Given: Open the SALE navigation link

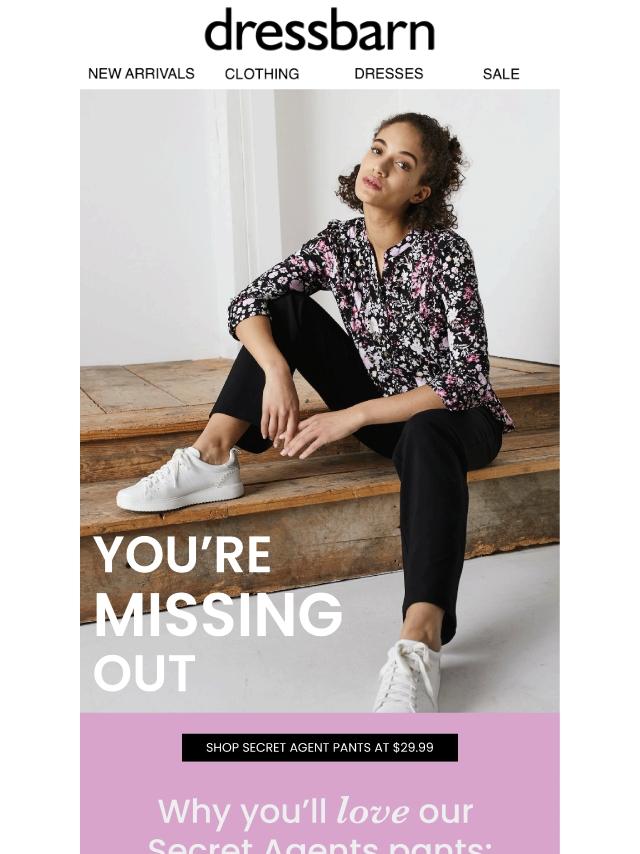Looking at the screenshot, I should [501, 74].
